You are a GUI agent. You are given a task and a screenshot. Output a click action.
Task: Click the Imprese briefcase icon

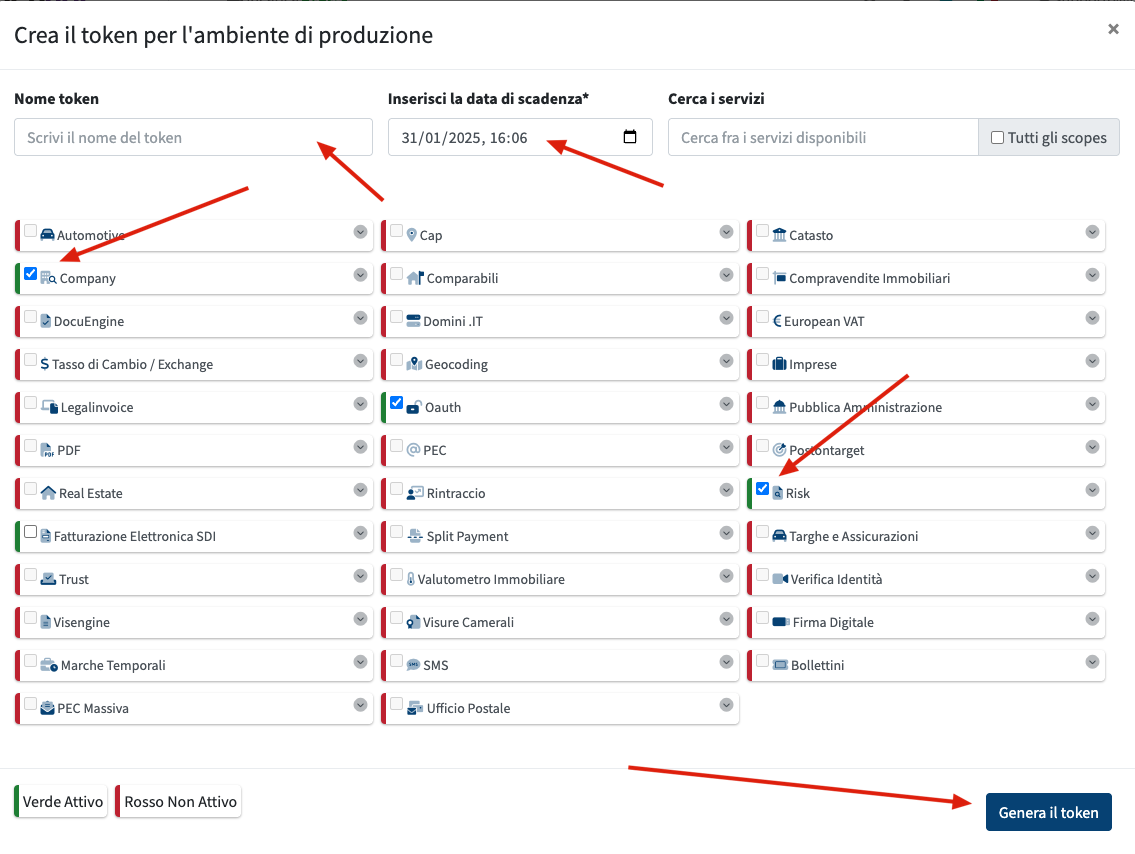click(780, 364)
